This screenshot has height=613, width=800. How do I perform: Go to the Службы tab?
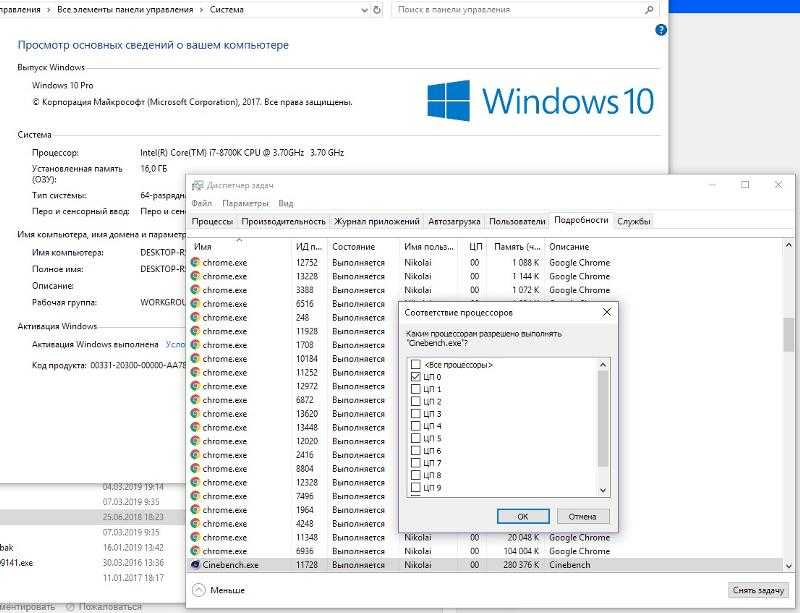(634, 221)
